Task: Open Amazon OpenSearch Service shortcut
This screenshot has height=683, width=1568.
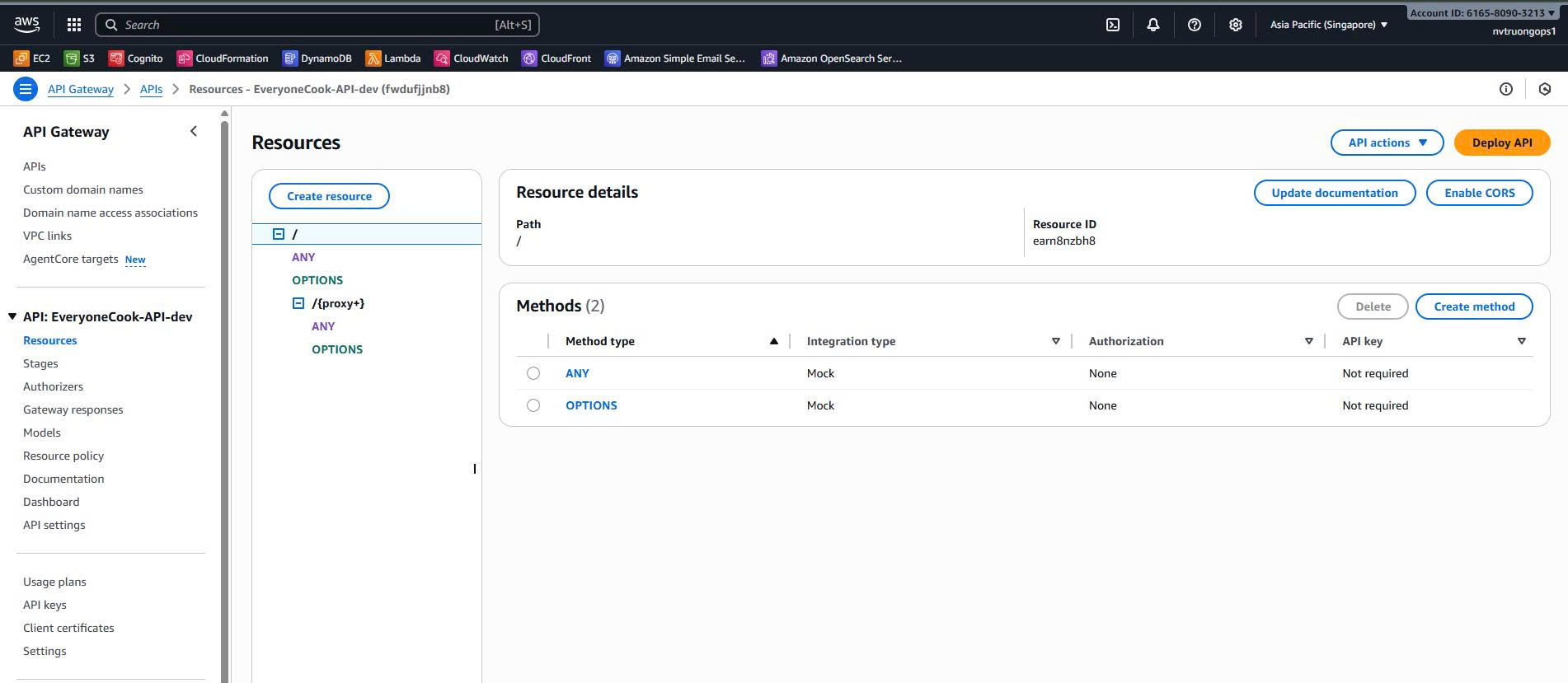Action: click(x=832, y=58)
